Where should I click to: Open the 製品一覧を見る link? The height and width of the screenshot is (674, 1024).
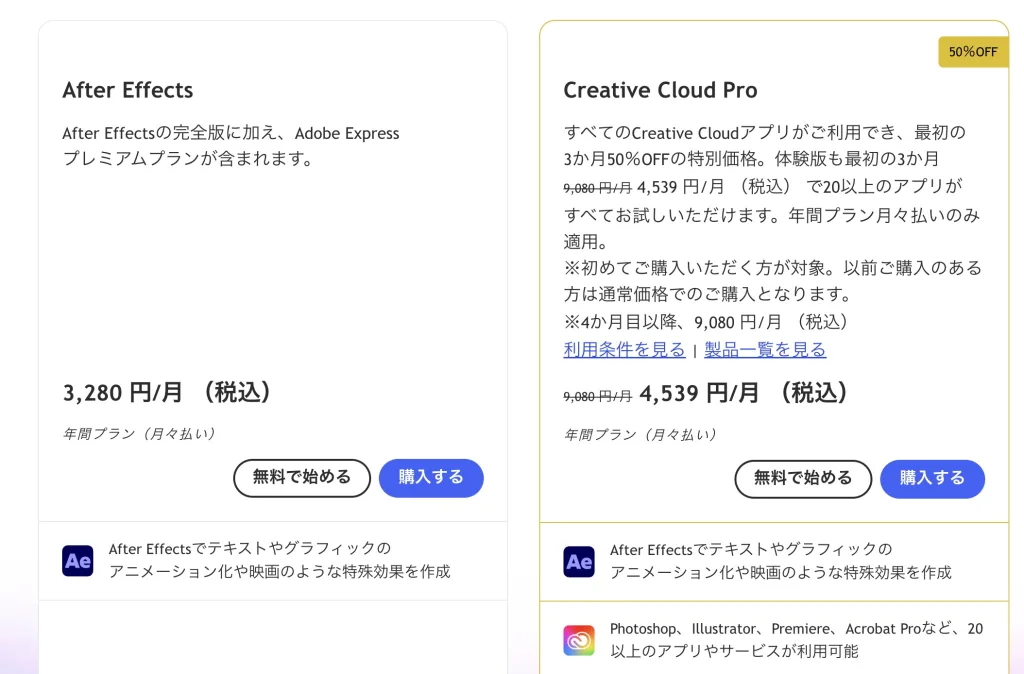[x=765, y=350]
